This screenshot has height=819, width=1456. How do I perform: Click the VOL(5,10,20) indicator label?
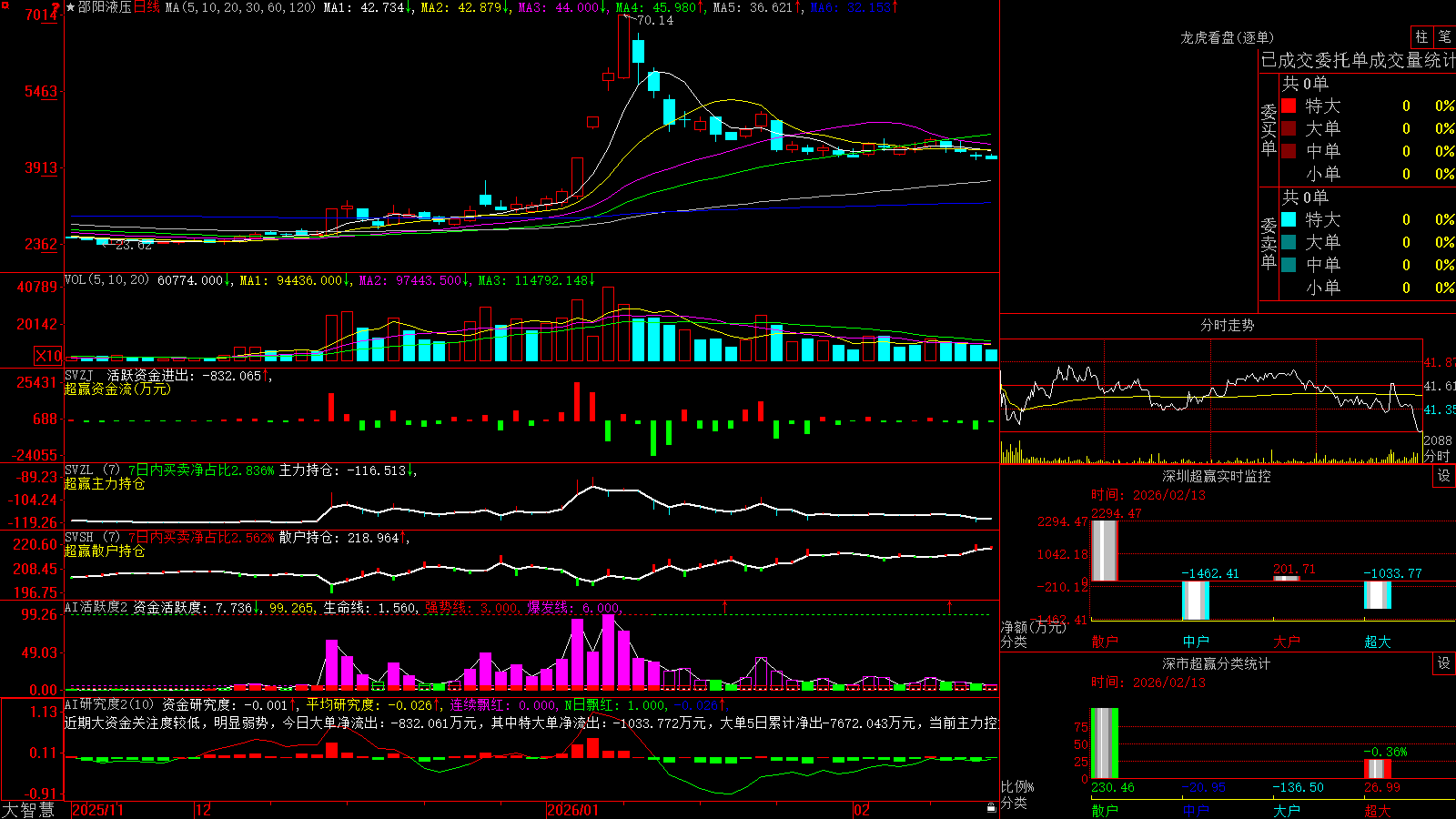pos(106,280)
